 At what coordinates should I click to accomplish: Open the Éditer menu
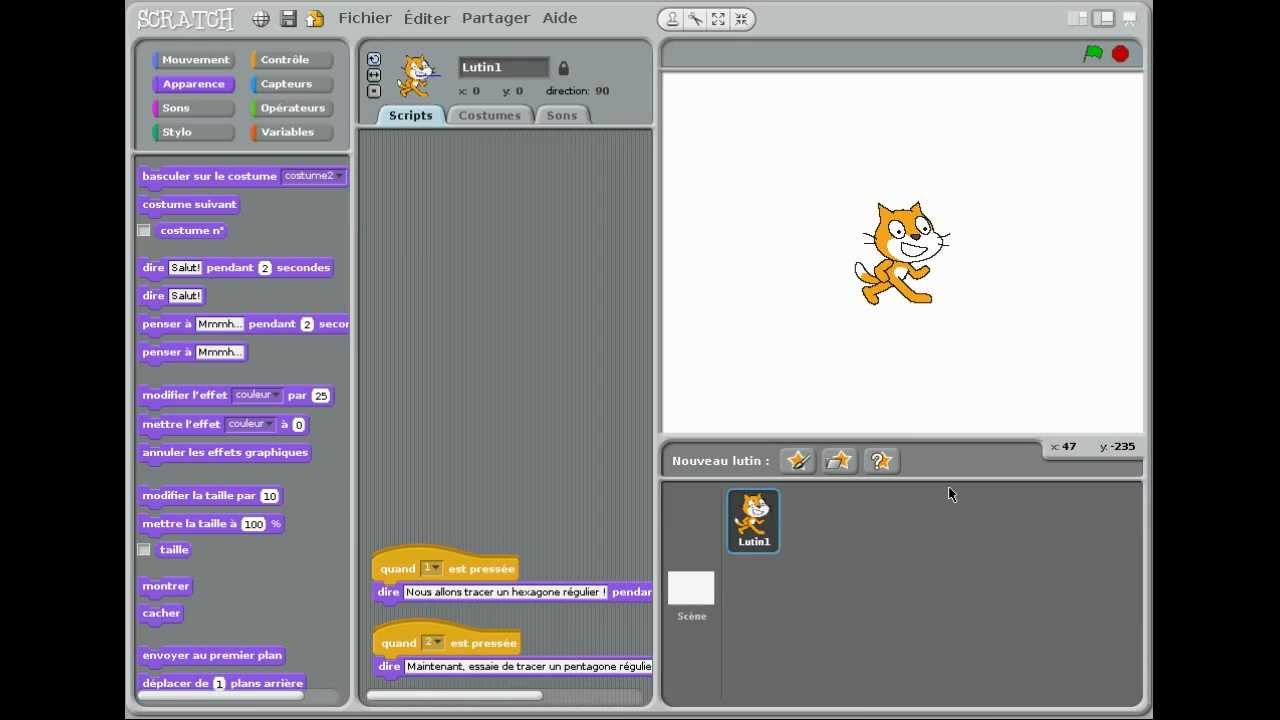(x=427, y=18)
